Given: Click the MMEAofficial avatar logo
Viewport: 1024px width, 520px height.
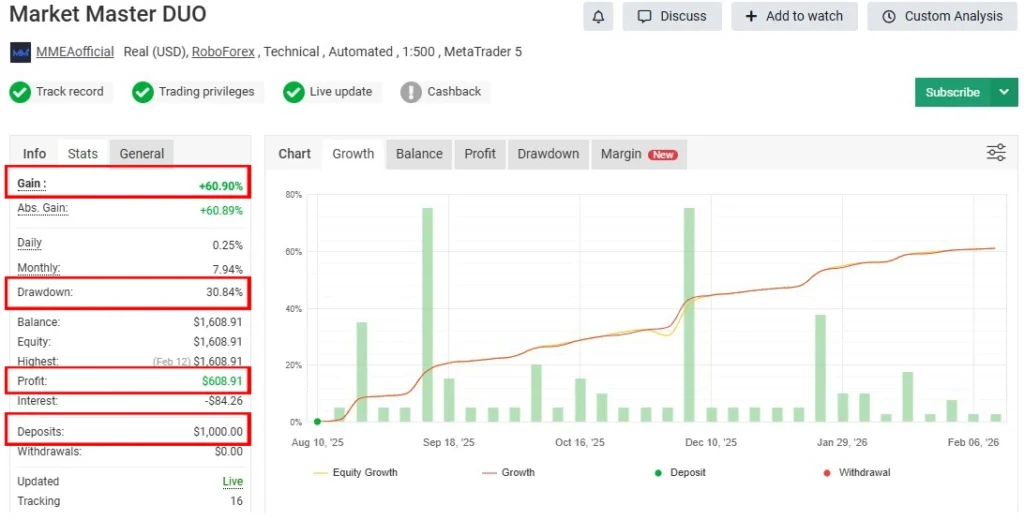Looking at the screenshot, I should click(x=21, y=52).
